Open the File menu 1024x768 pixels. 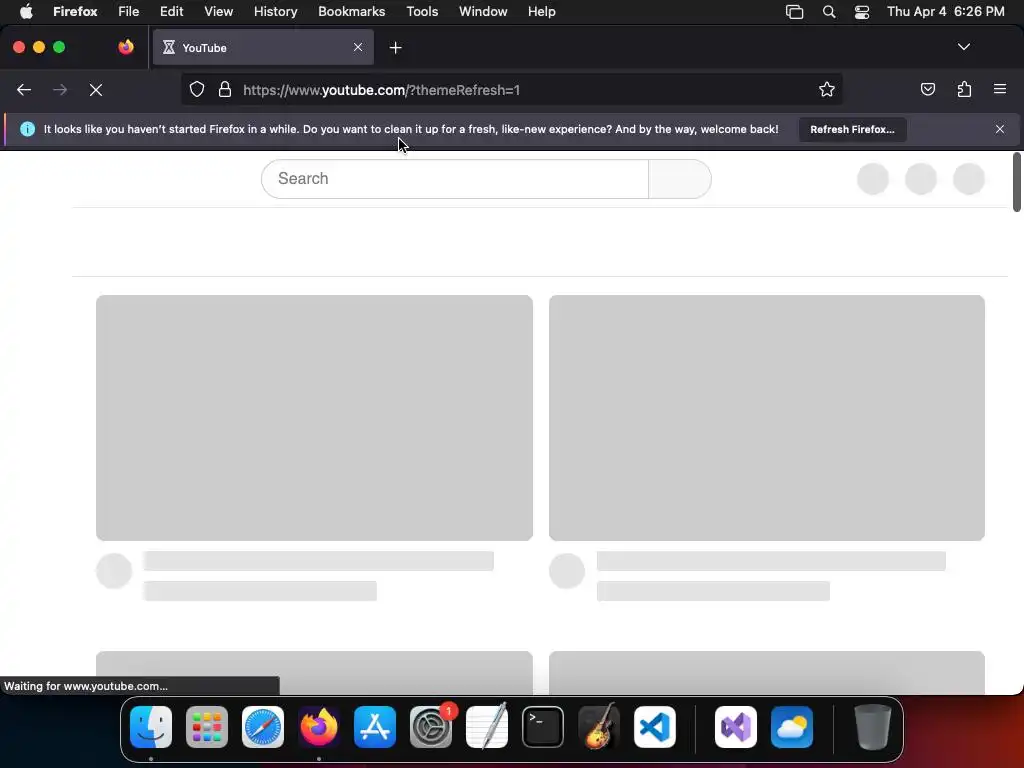click(x=129, y=12)
